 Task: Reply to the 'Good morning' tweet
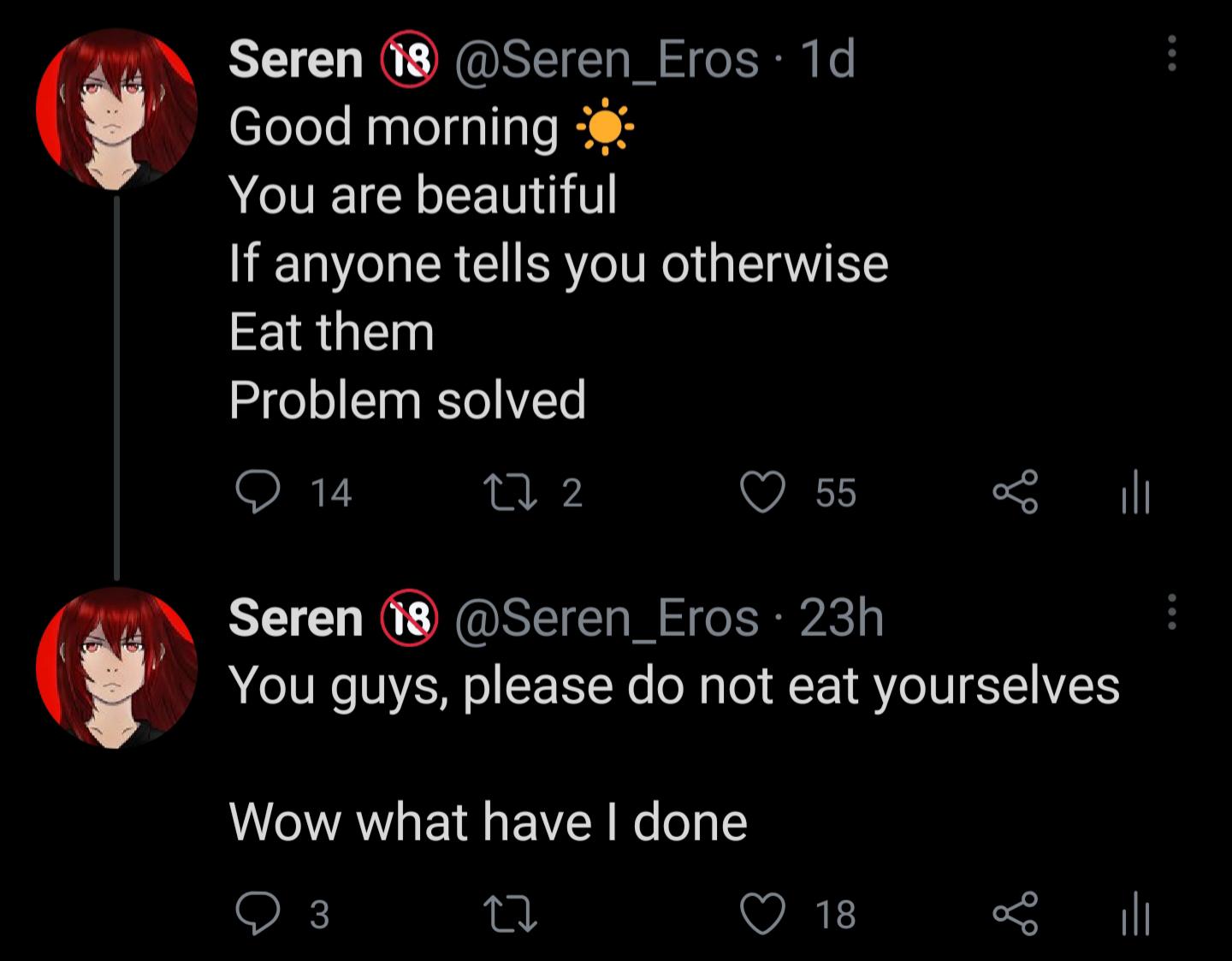pos(258,493)
